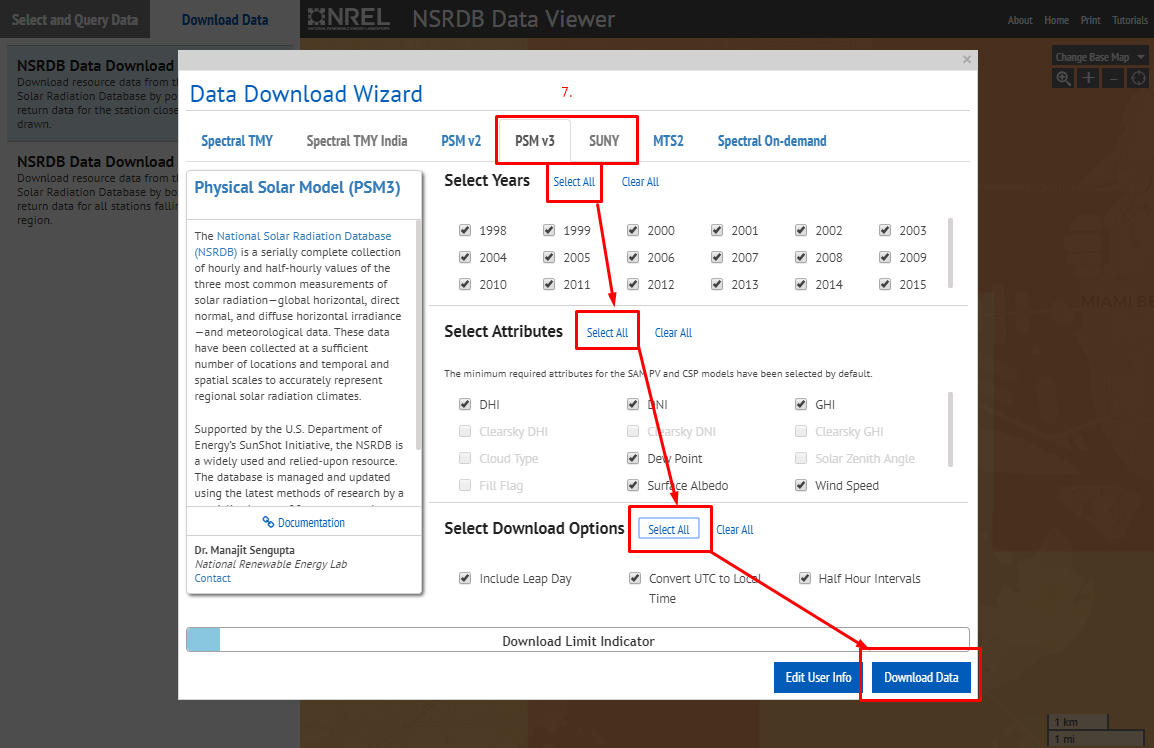Switch to Spectral TMY tab
Screen dimensions: 1154x748
coord(237,141)
